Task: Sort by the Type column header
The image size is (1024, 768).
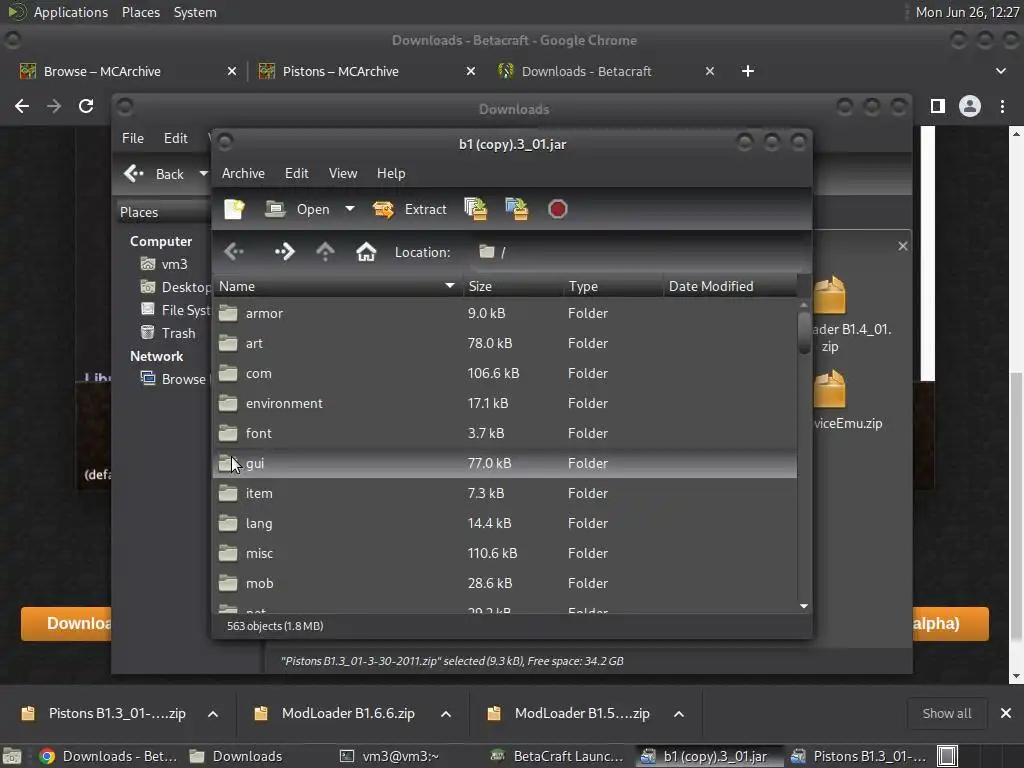Action: click(613, 286)
